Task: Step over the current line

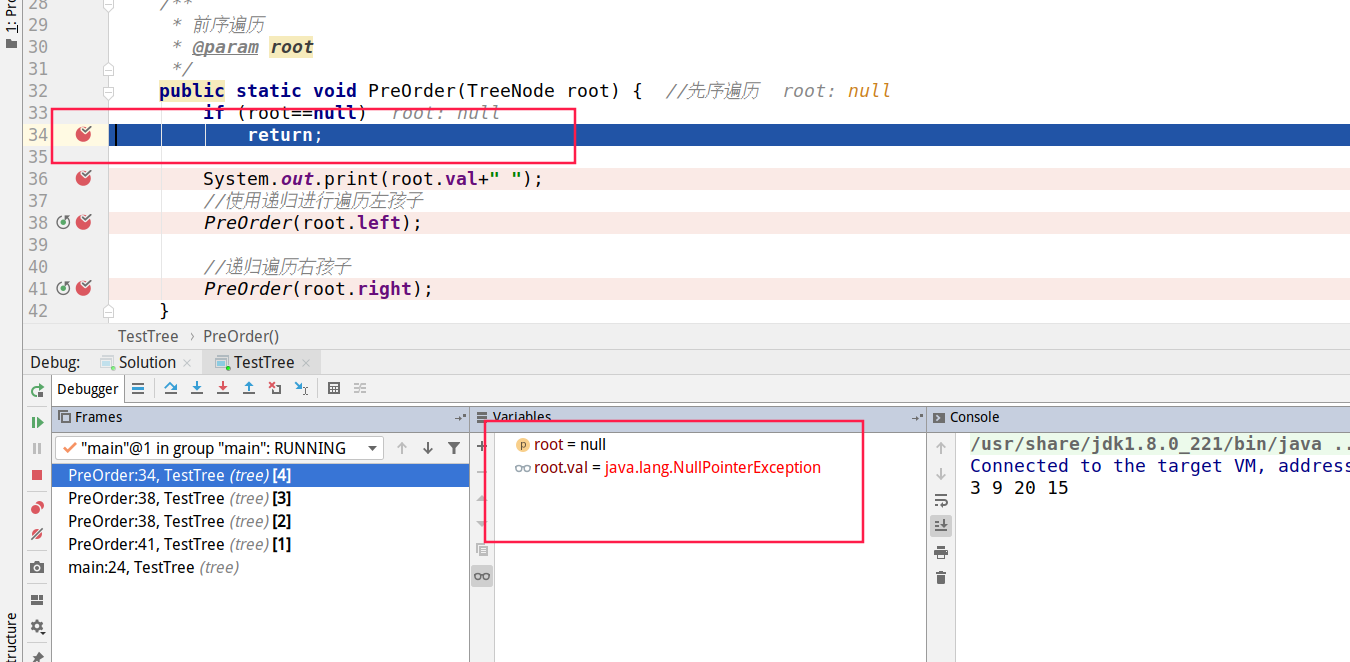Action: point(171,388)
